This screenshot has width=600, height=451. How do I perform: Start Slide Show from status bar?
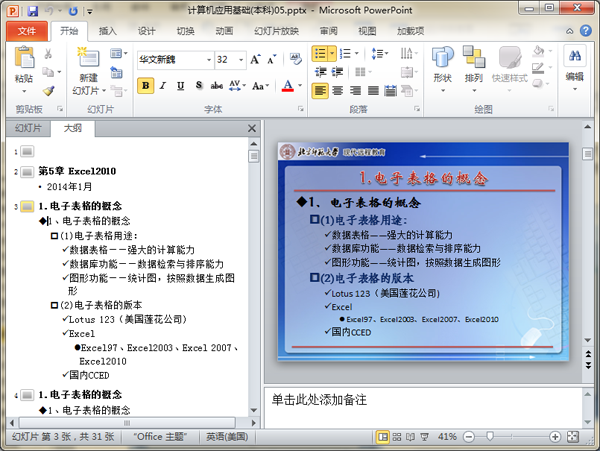click(x=424, y=436)
